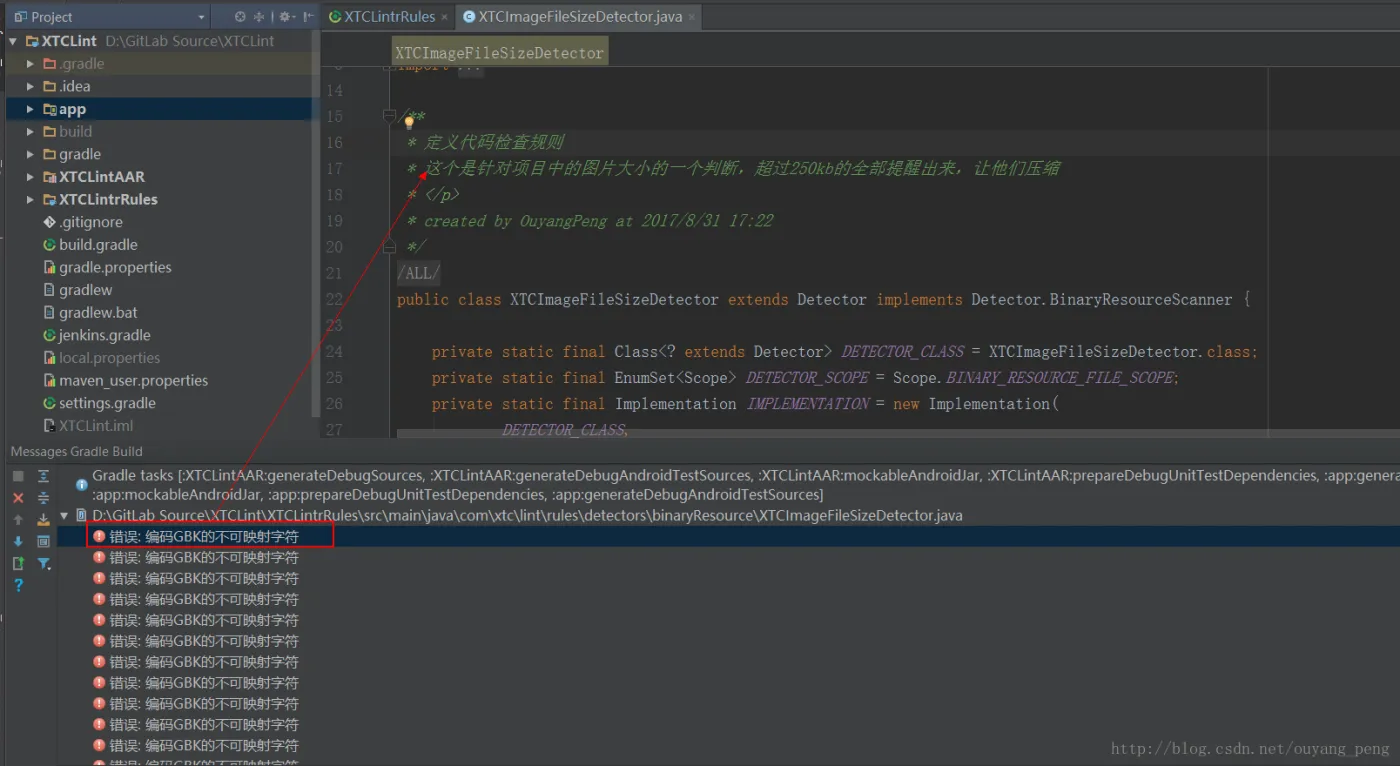
Task: Toggle console output view in Messages
Action: click(x=43, y=541)
